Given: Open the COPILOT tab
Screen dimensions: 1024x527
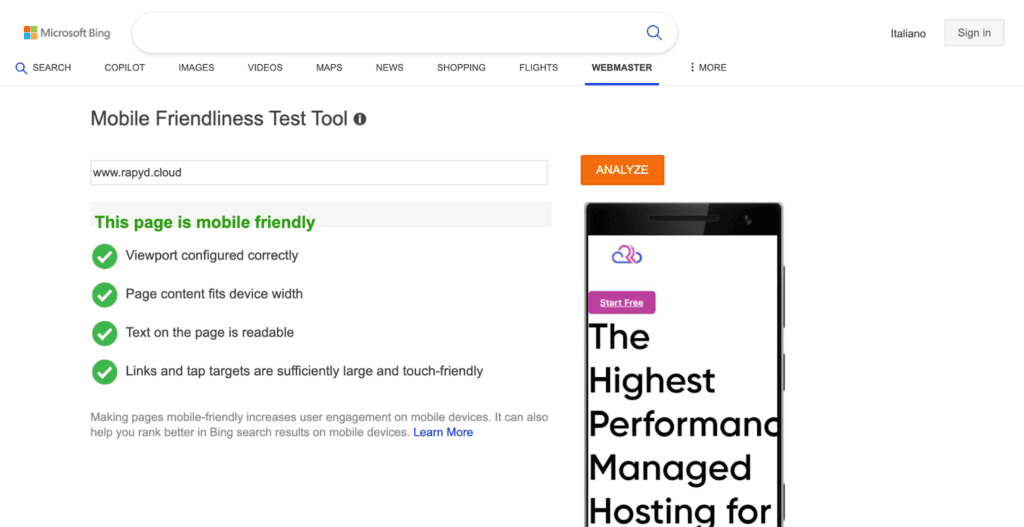Looking at the screenshot, I should click(x=125, y=67).
